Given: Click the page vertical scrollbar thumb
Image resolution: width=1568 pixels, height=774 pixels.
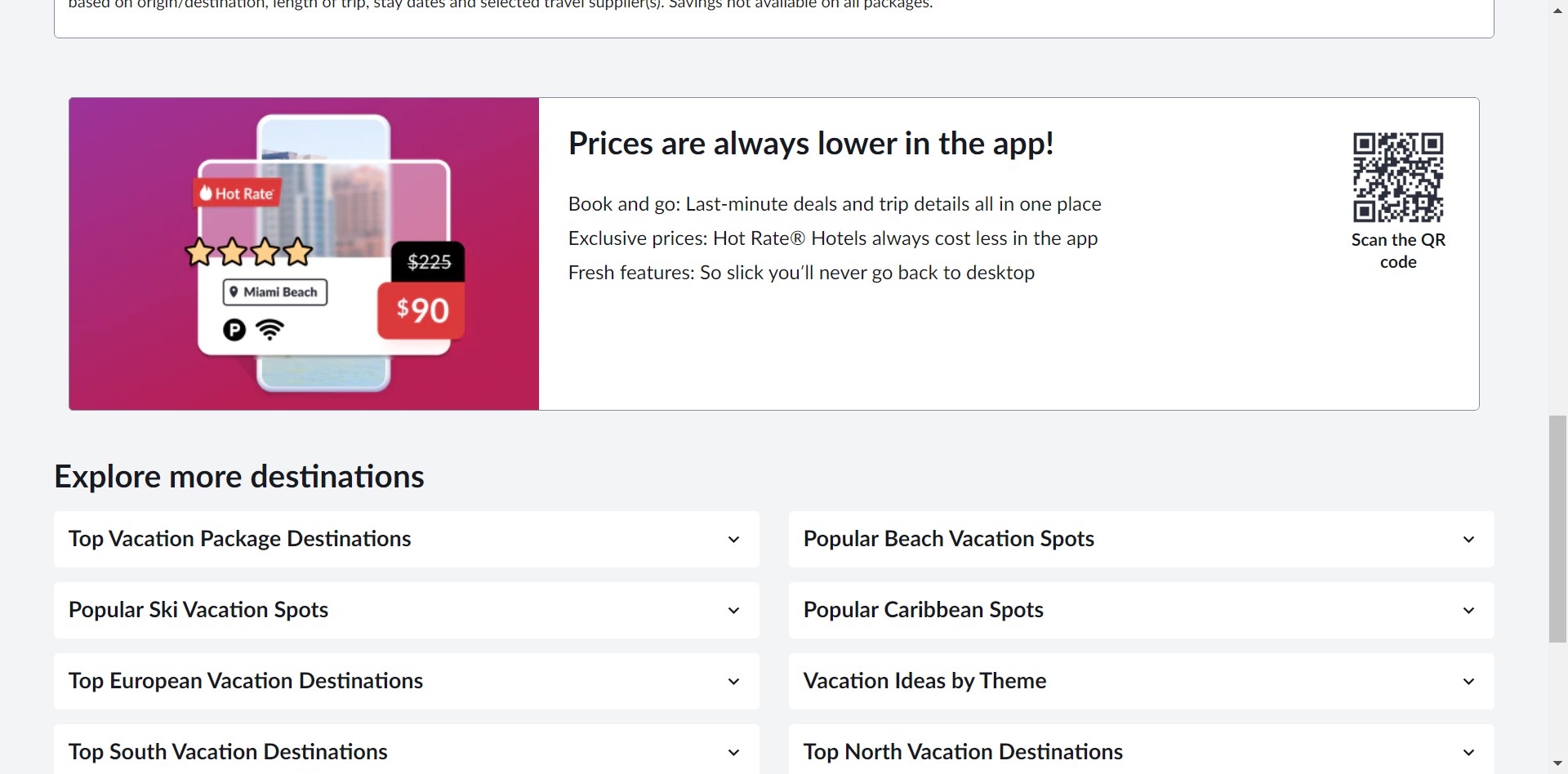Looking at the screenshot, I should click(x=1557, y=529).
